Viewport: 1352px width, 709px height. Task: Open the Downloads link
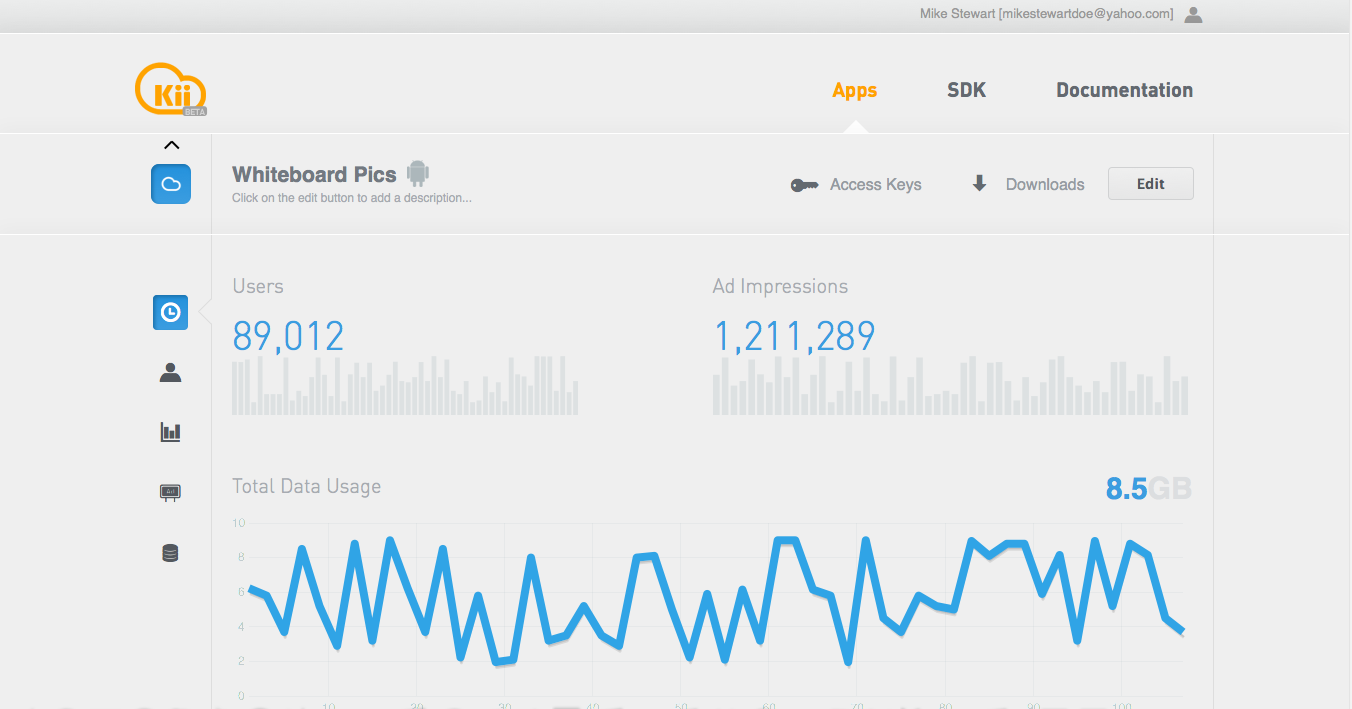pyautogui.click(x=1044, y=185)
